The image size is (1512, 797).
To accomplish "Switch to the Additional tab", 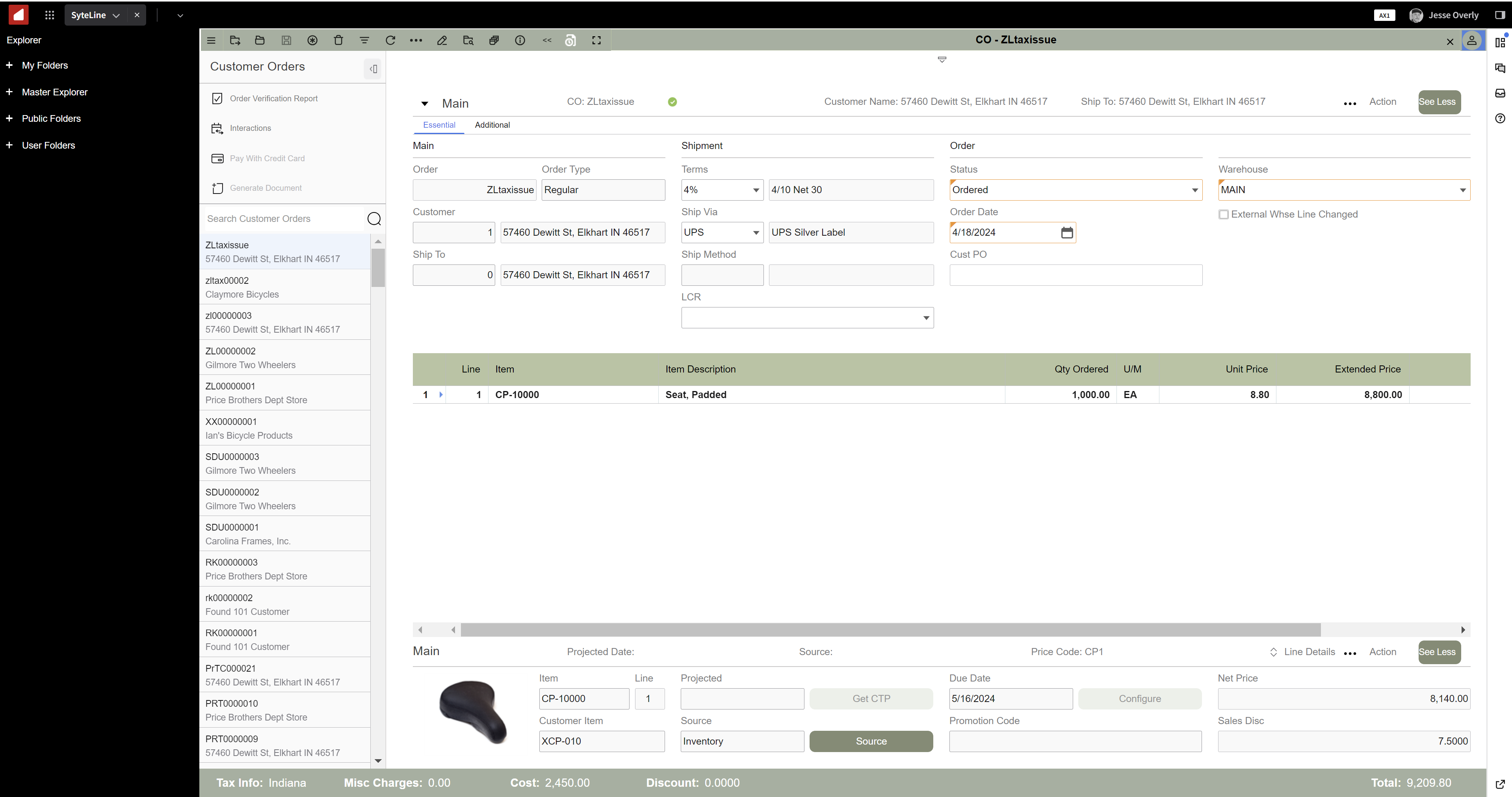I will point(492,125).
